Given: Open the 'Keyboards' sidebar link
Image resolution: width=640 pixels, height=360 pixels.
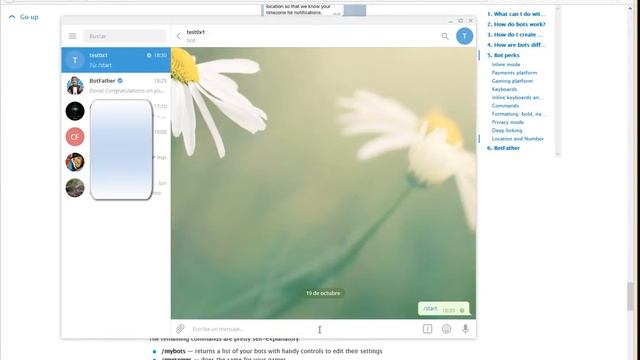Looking at the screenshot, I should (504, 89).
